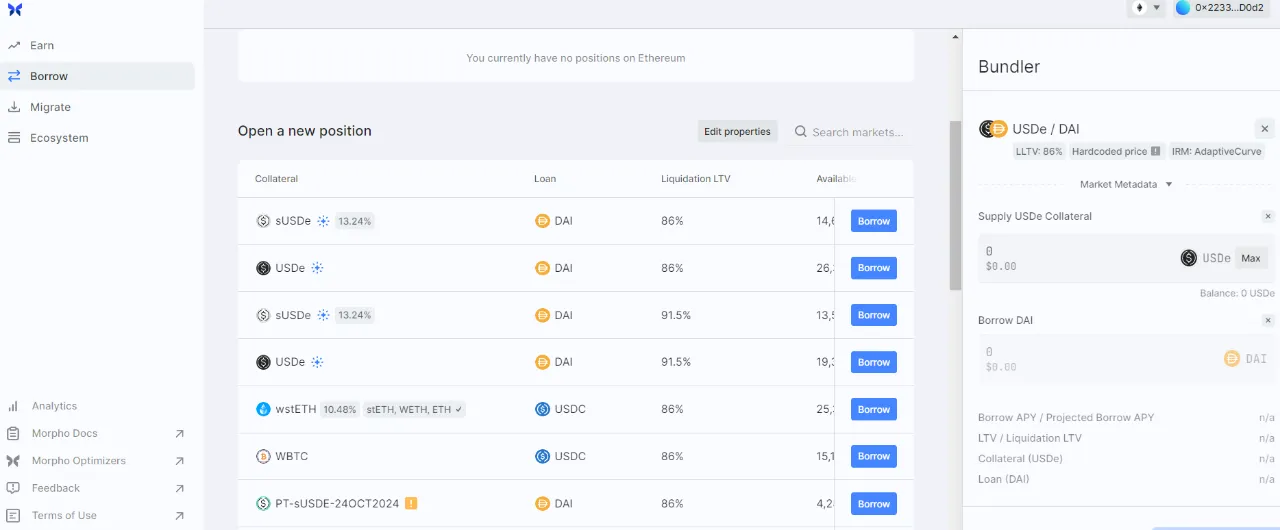Open Morpho Docs via external arrow icon
Viewport: 1280px width, 530px height.
(179, 434)
